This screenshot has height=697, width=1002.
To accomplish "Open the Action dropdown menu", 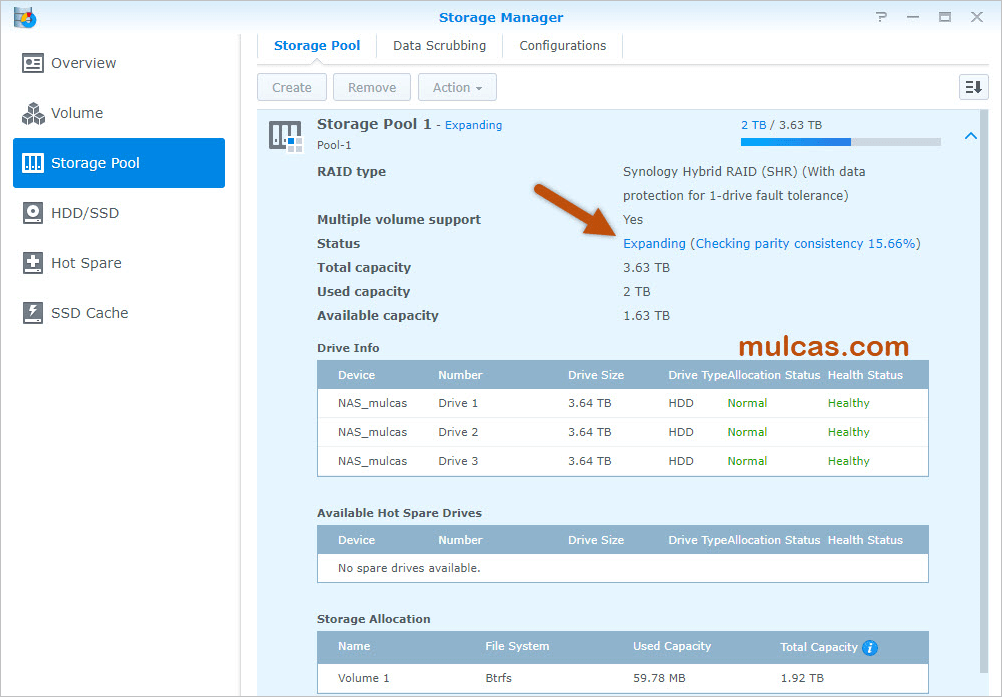I will 457,87.
